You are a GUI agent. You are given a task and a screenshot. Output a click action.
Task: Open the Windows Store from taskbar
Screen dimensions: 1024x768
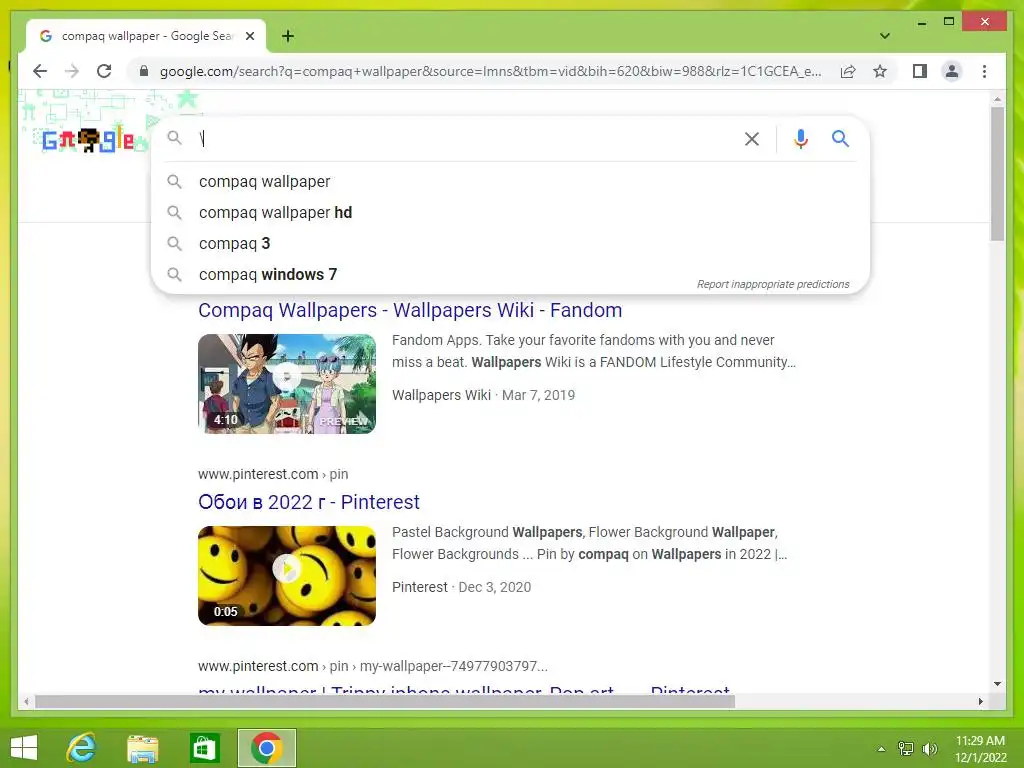pyautogui.click(x=204, y=748)
